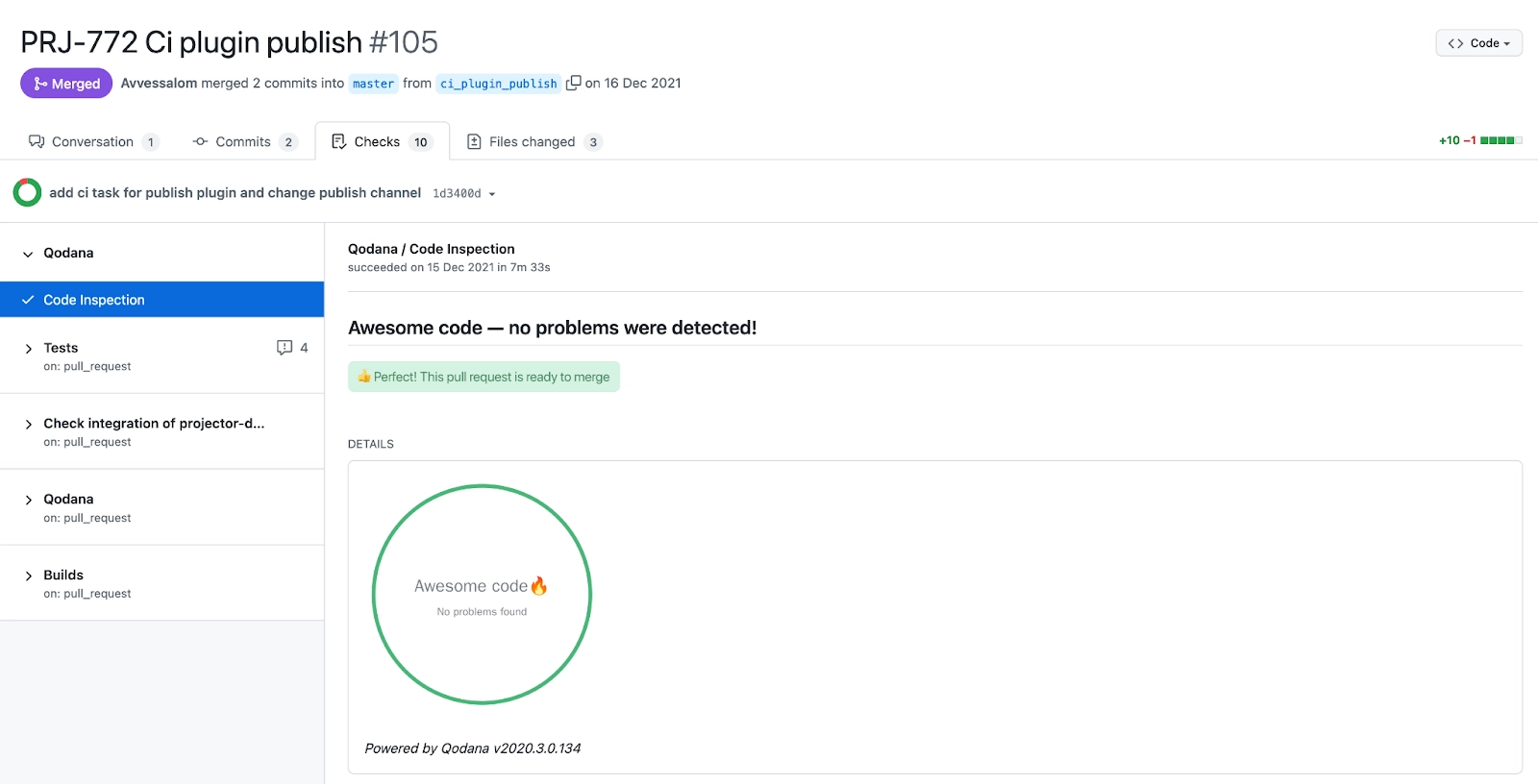Go to the Files changed tab
Viewport: 1538px width, 784px height.
point(532,142)
